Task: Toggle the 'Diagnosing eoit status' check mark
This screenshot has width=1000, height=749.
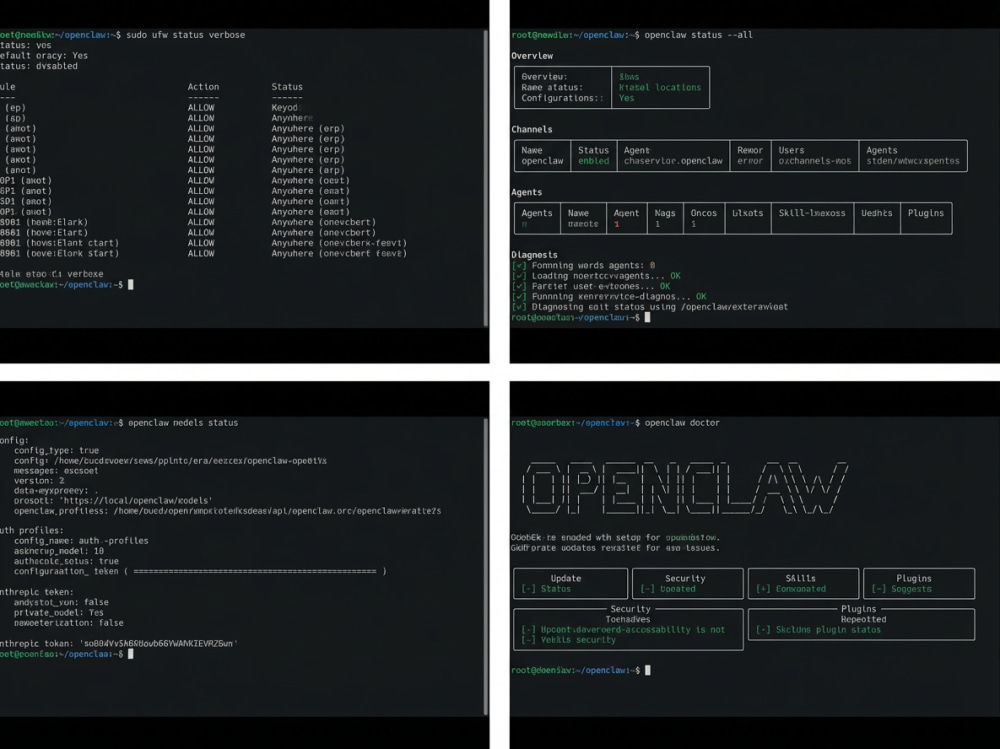Action: tap(519, 307)
